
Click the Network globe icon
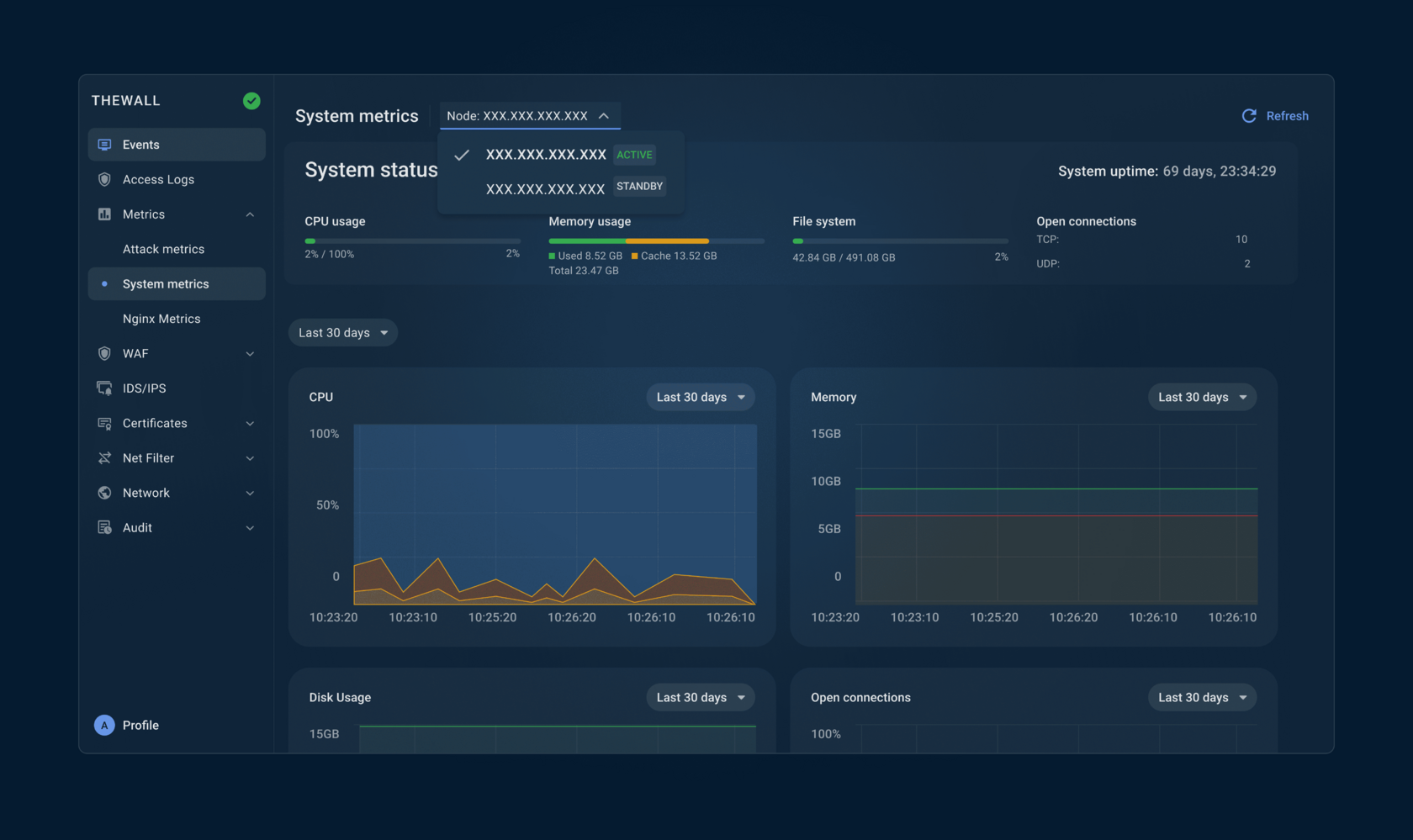click(104, 493)
